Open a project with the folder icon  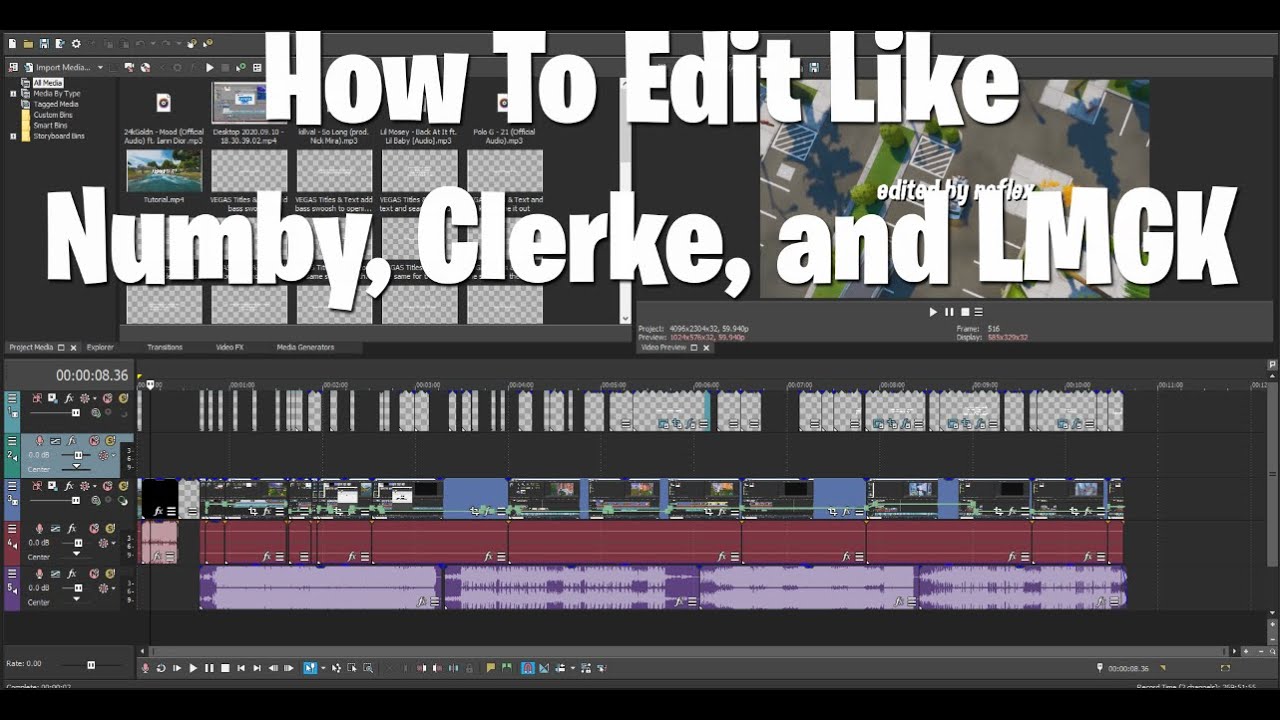(28, 44)
